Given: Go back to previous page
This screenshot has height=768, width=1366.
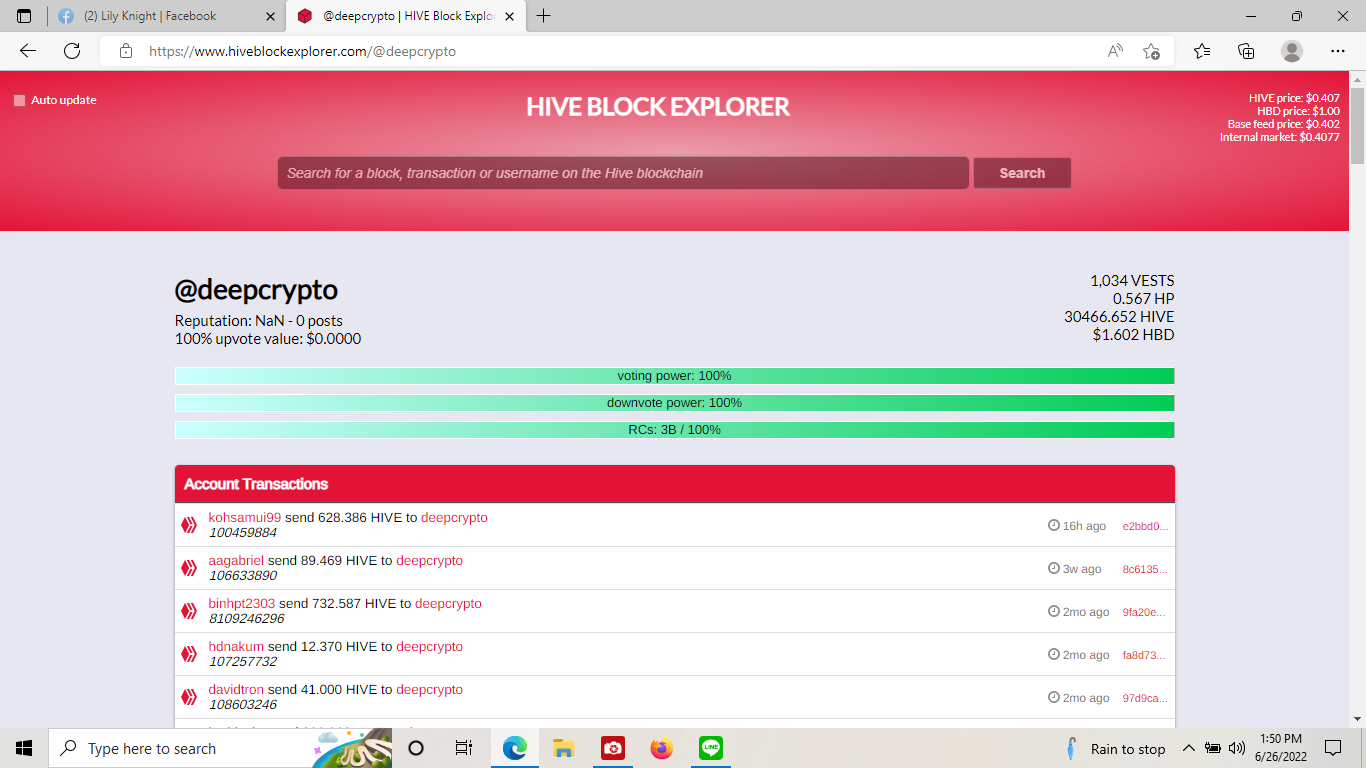Looking at the screenshot, I should (28, 51).
